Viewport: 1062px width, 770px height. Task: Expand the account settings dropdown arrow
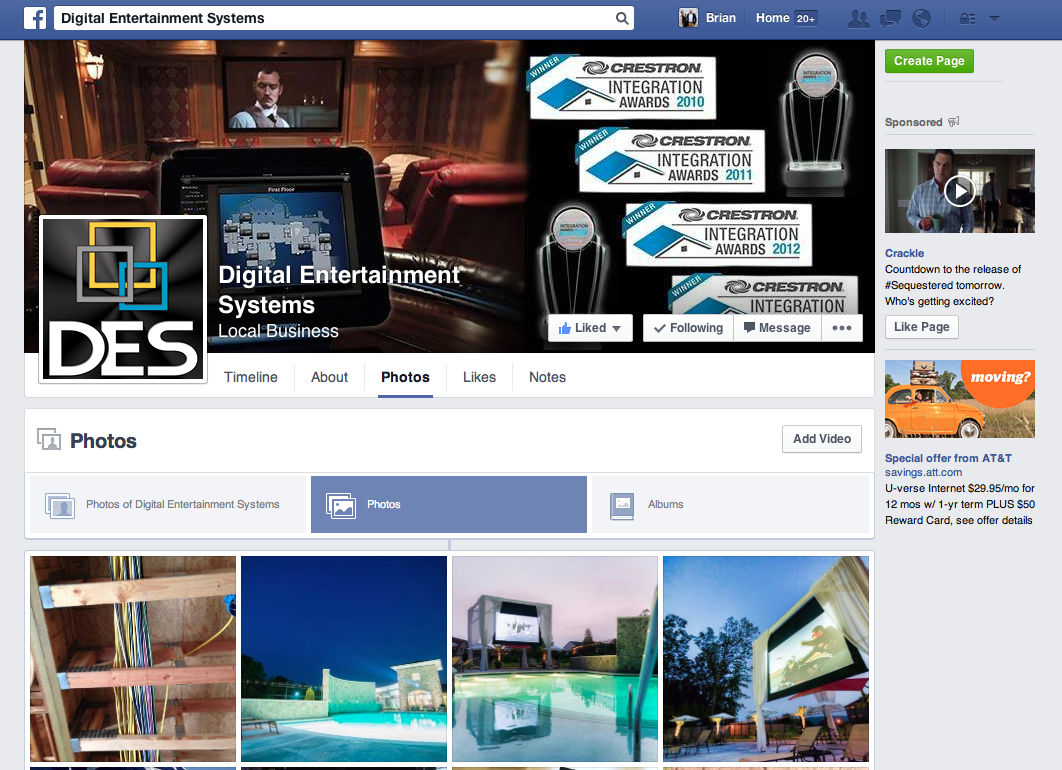click(x=994, y=18)
